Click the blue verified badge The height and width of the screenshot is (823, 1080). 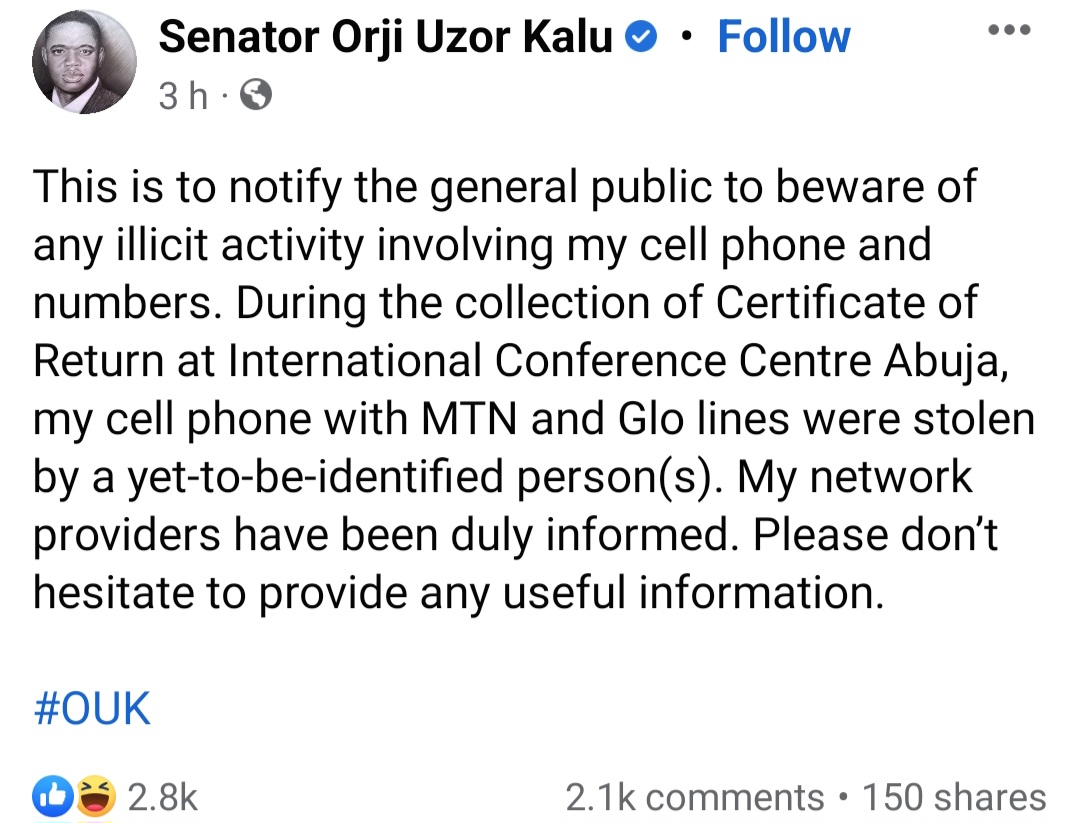point(641,39)
